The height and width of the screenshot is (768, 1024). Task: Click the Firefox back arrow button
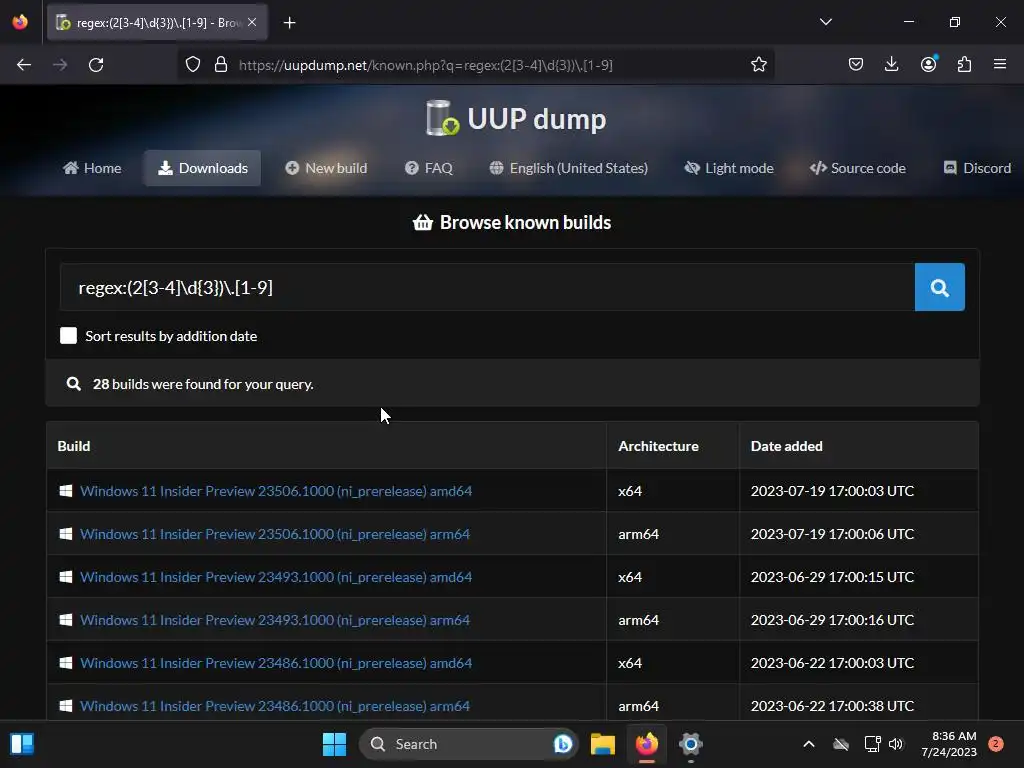[24, 65]
